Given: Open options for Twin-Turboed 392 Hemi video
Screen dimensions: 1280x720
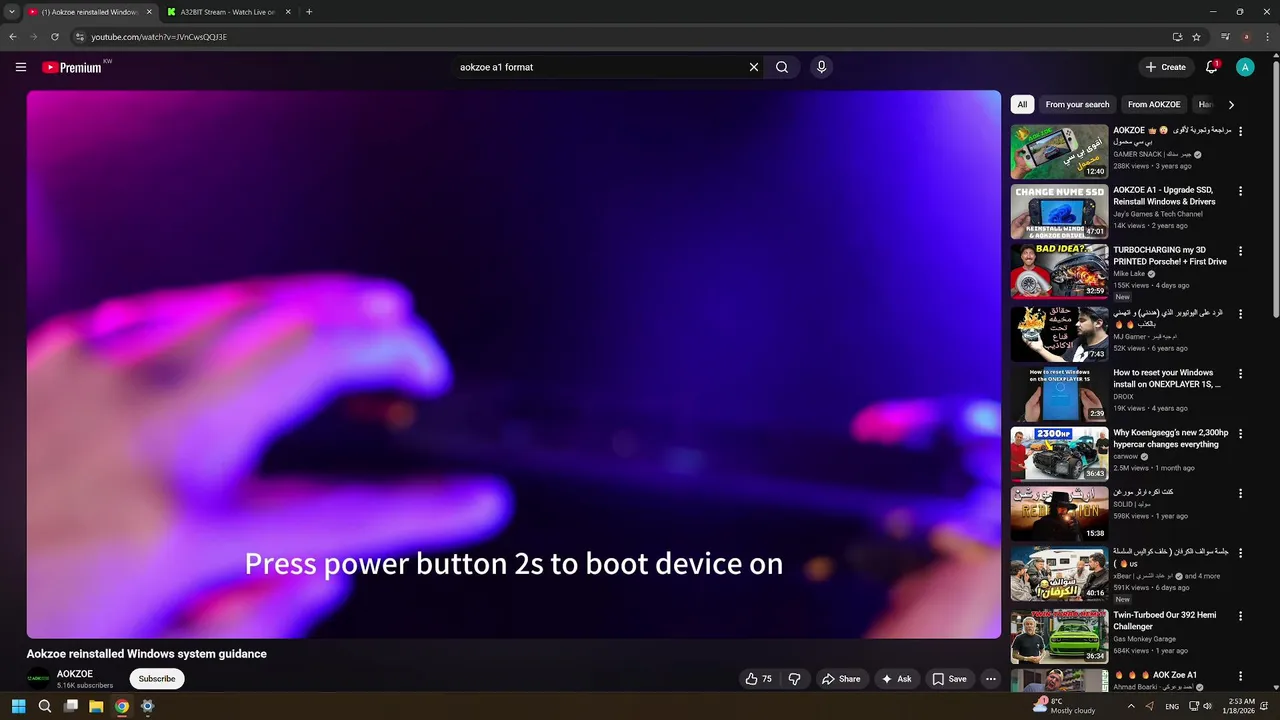Looking at the screenshot, I should [x=1241, y=615].
